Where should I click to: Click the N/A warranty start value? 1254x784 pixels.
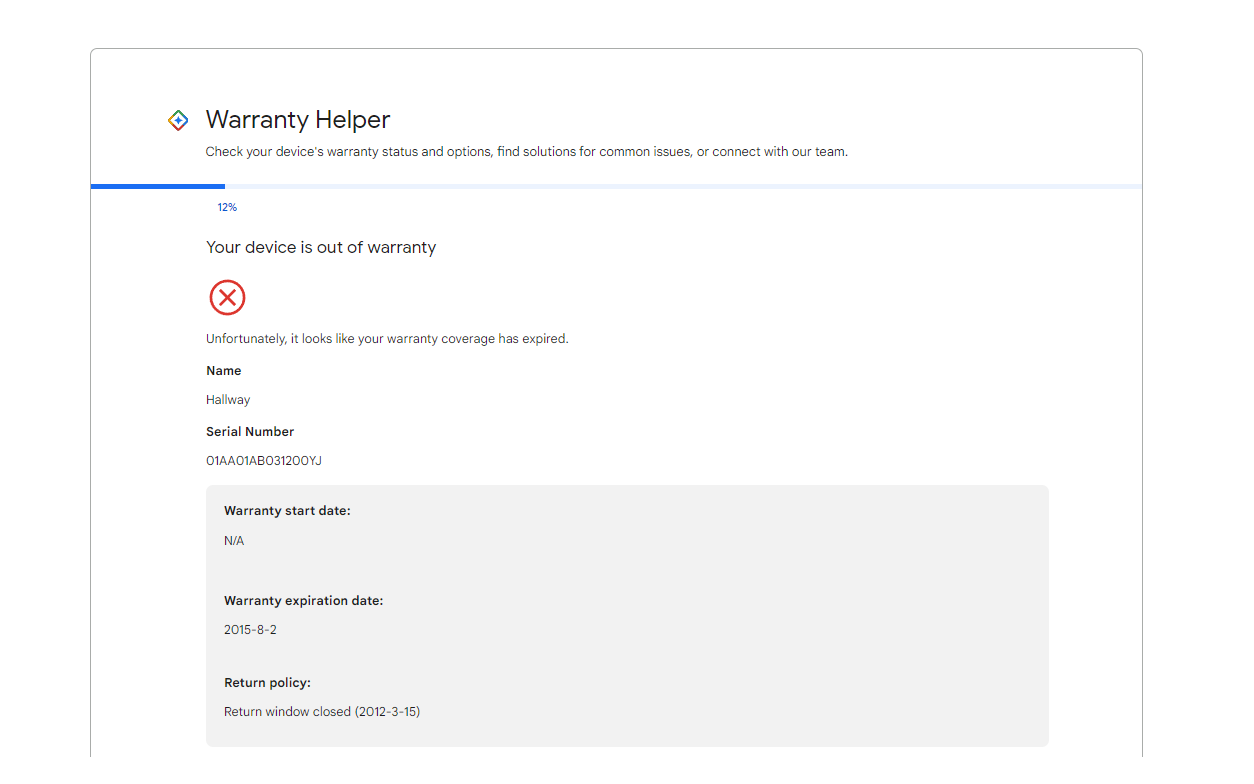234,541
